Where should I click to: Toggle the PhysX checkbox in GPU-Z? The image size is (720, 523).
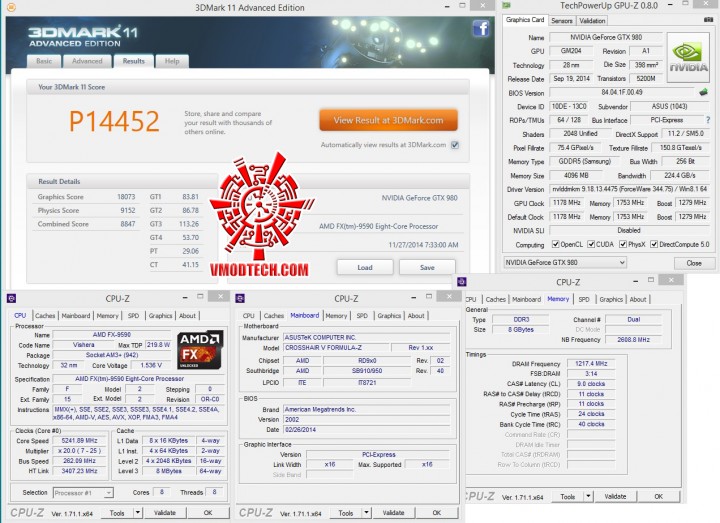click(623, 244)
